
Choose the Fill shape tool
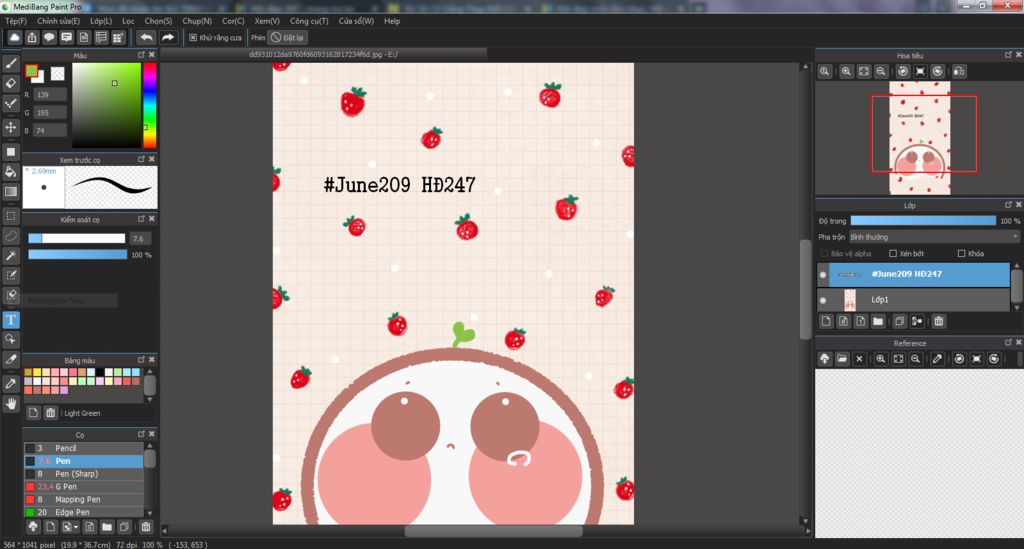click(10, 151)
